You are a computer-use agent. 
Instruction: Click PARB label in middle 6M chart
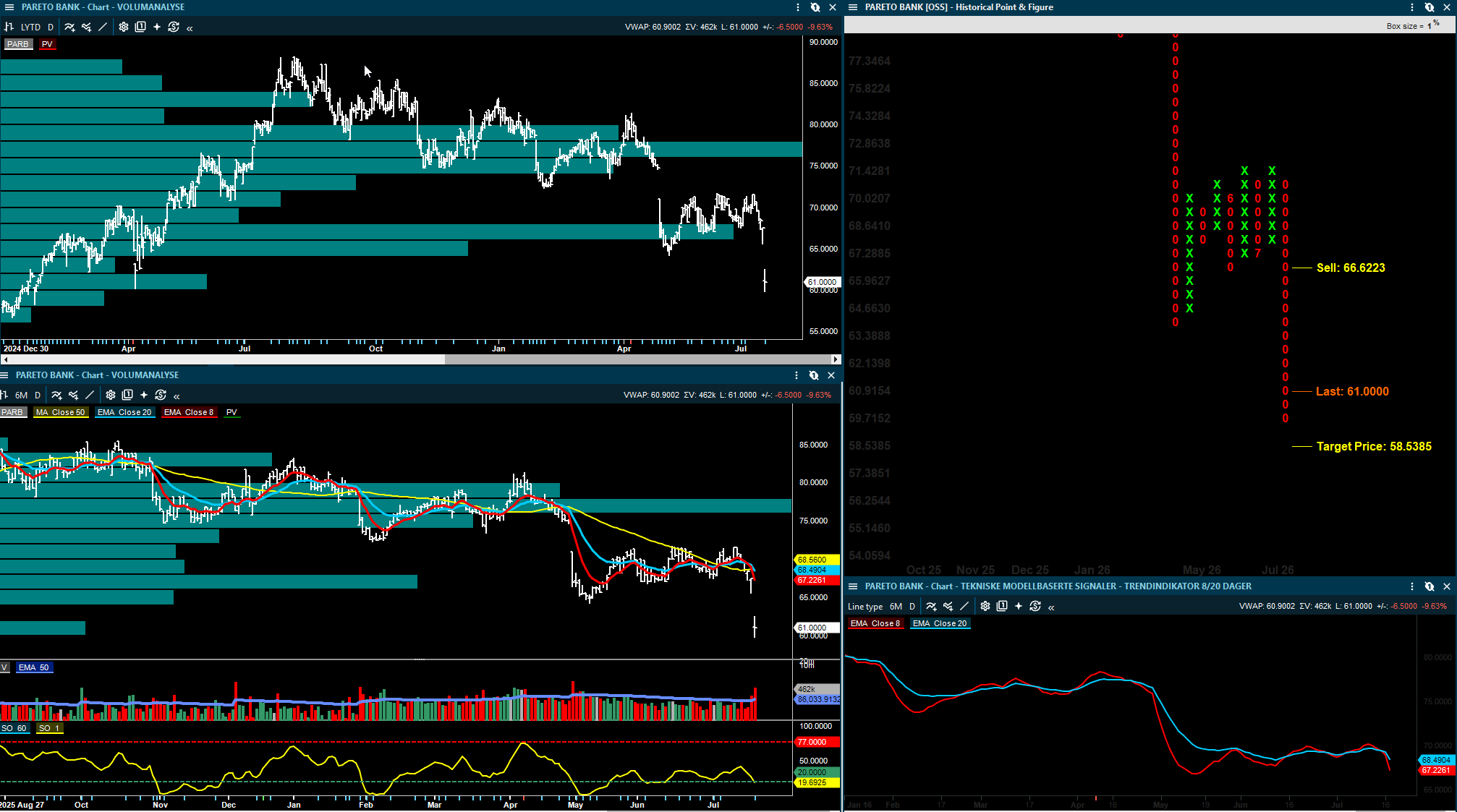click(12, 412)
